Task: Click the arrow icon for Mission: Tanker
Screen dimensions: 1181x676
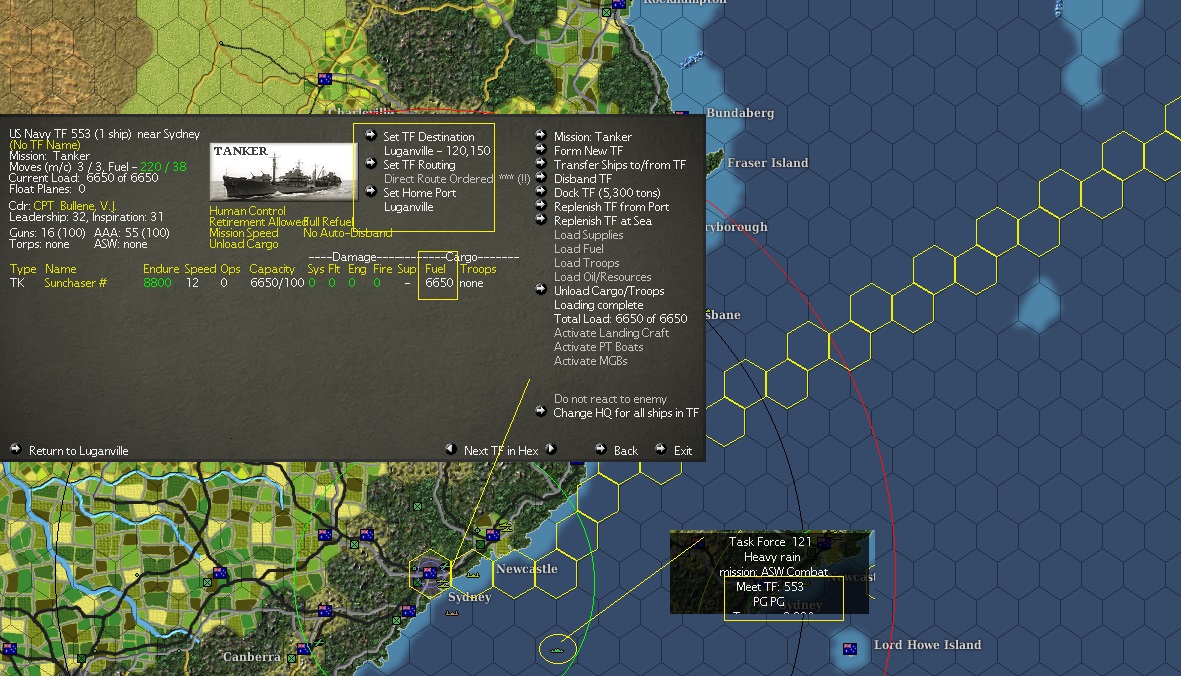Action: 541,135
